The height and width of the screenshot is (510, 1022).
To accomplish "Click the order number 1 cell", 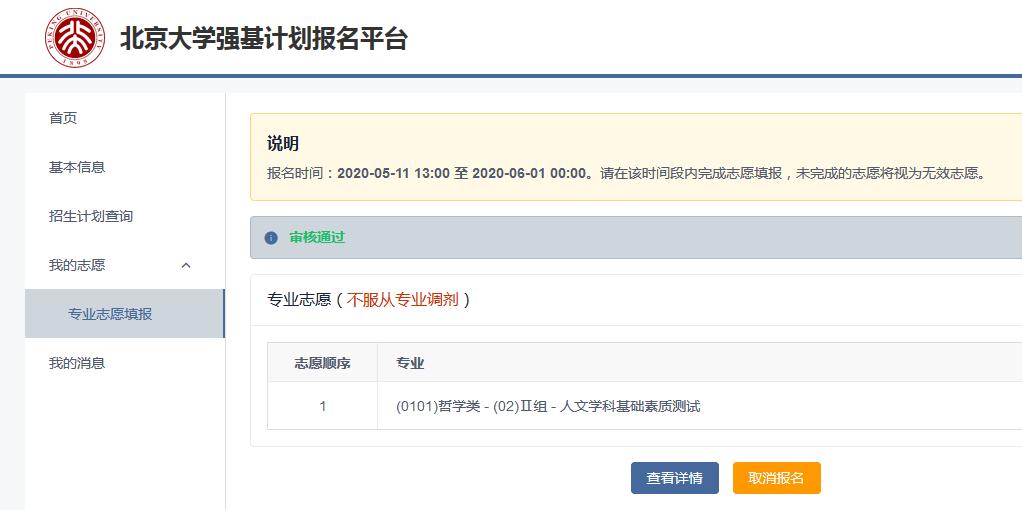I will point(323,406).
